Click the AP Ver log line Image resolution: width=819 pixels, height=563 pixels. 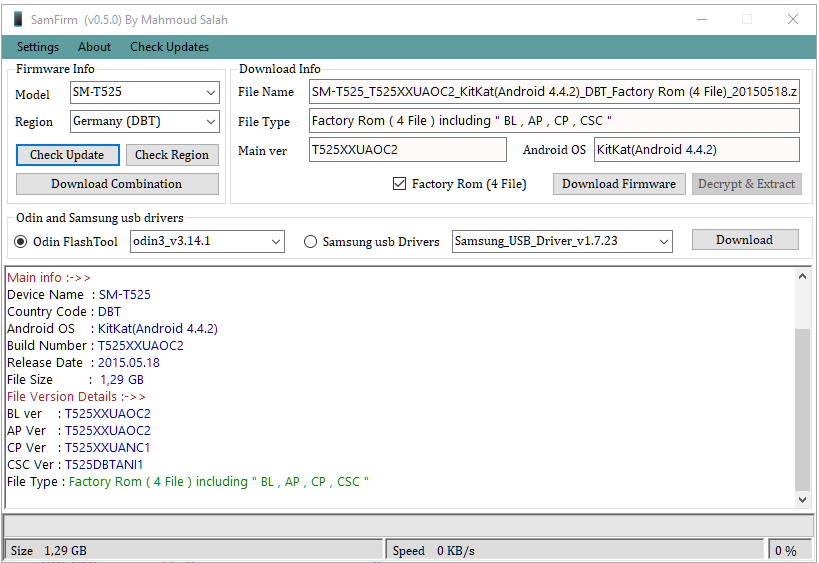79,431
